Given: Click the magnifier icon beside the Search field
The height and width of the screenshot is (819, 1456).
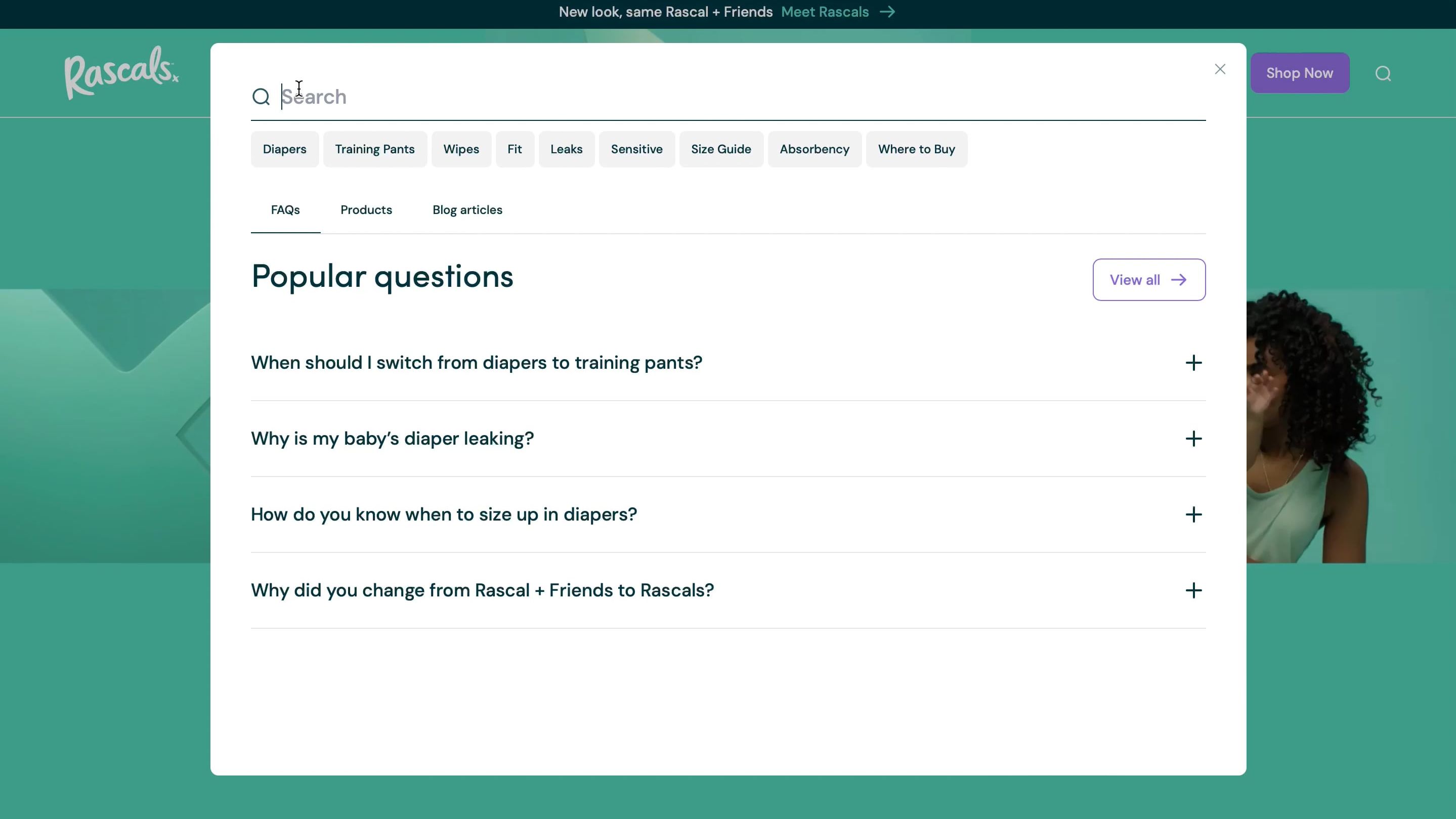Looking at the screenshot, I should (x=261, y=97).
